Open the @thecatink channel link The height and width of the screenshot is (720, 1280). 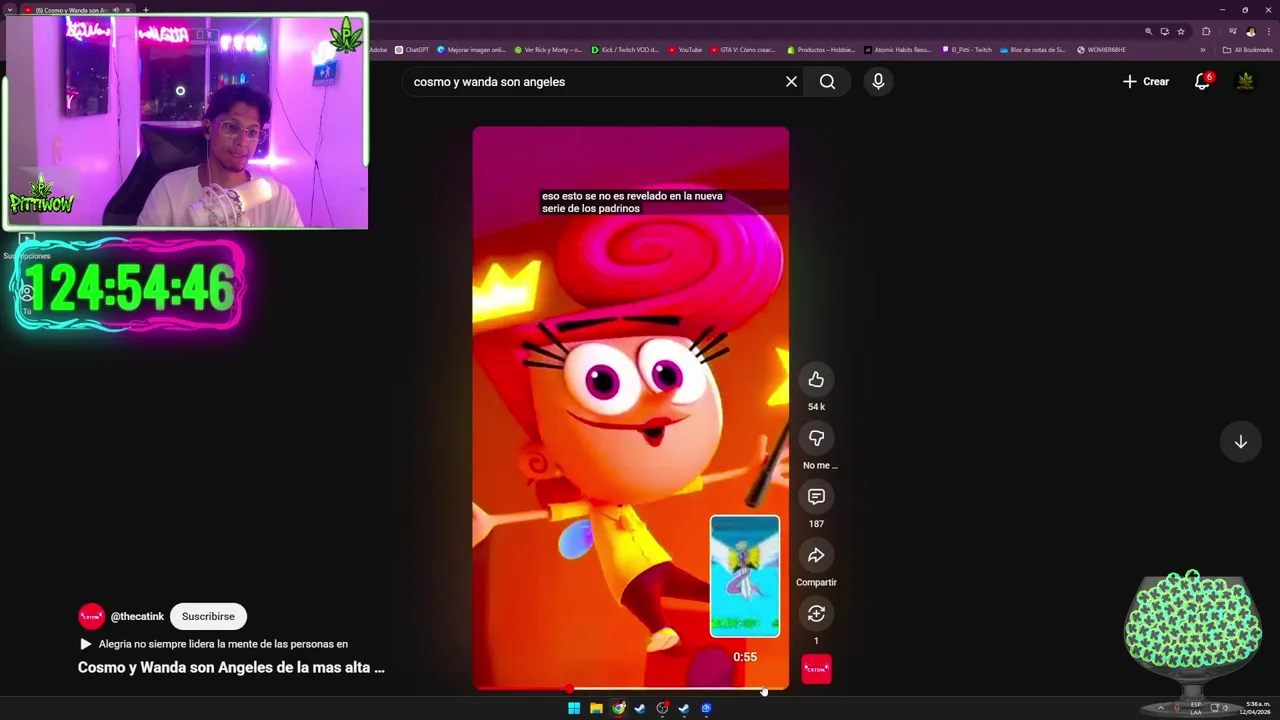137,617
